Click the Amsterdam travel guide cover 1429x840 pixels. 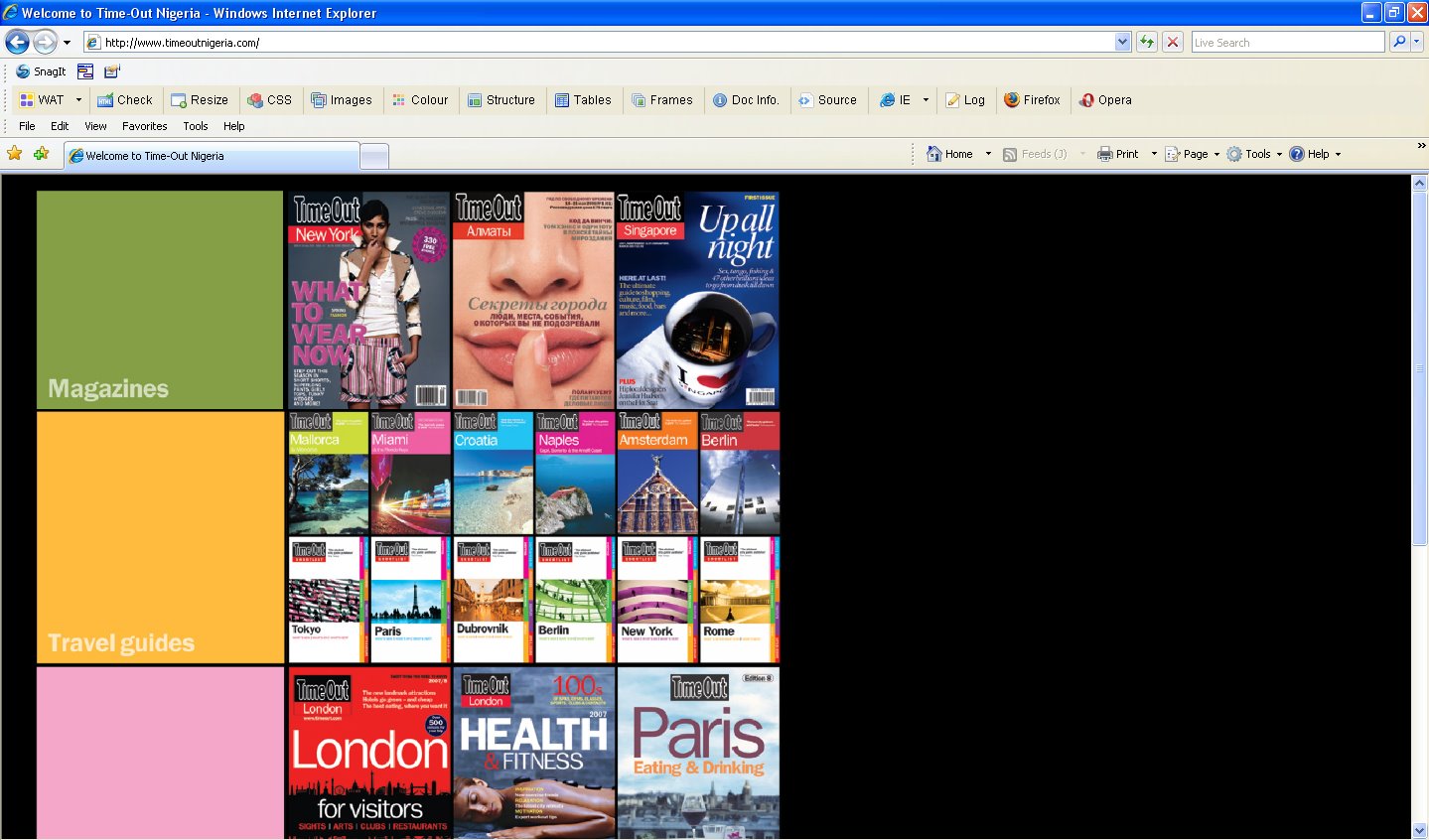[x=656, y=474]
